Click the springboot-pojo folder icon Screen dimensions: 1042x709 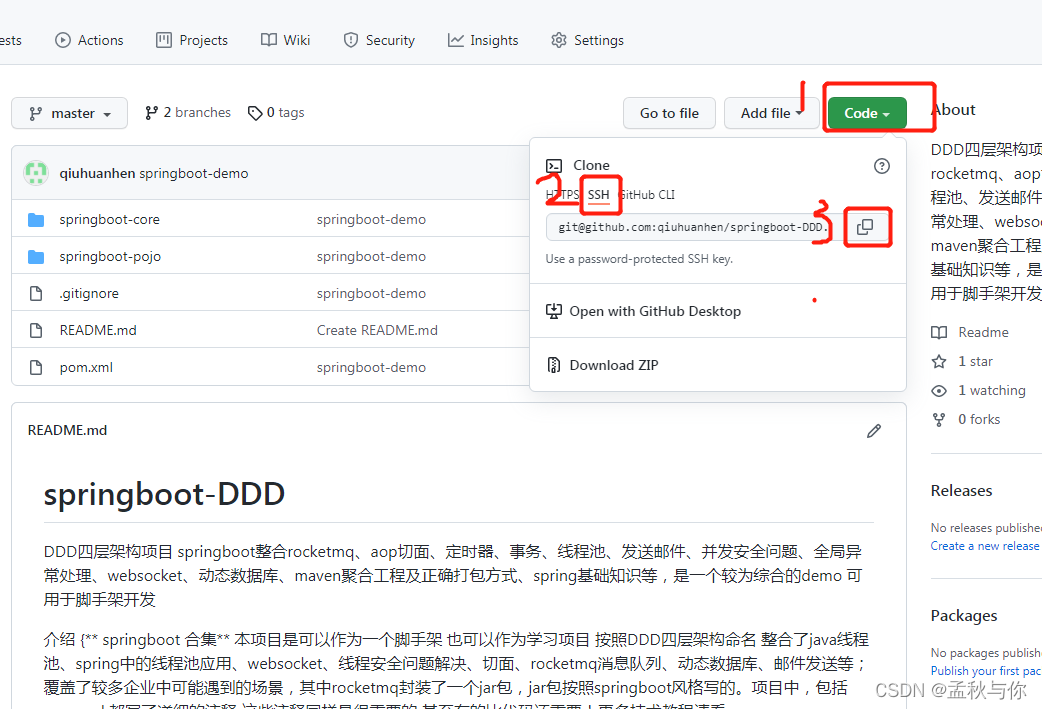coord(36,256)
